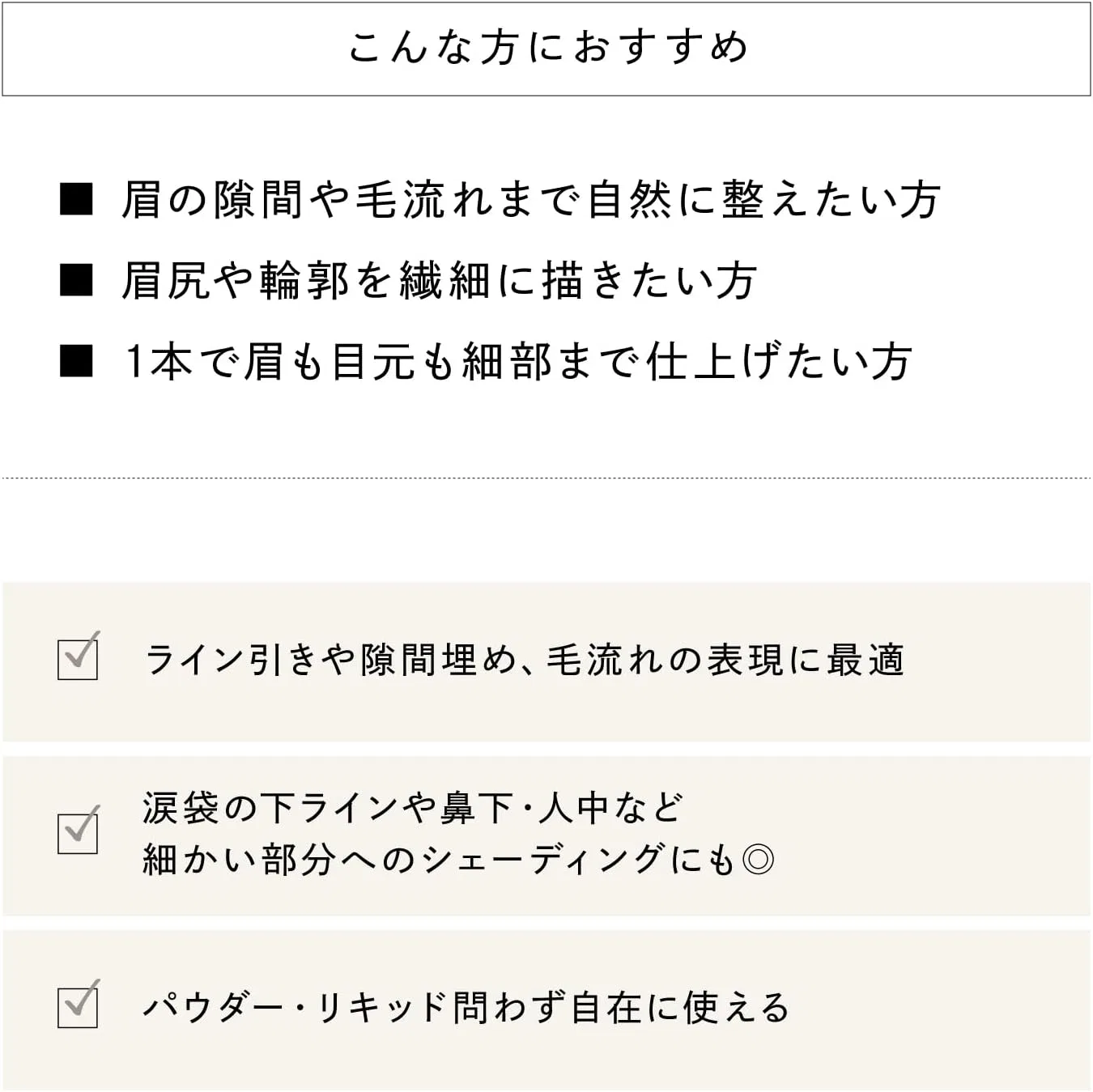Select the text 眉尻や輪郭を繊細に描きたい方
1093x1092 pixels.
(x=439, y=281)
